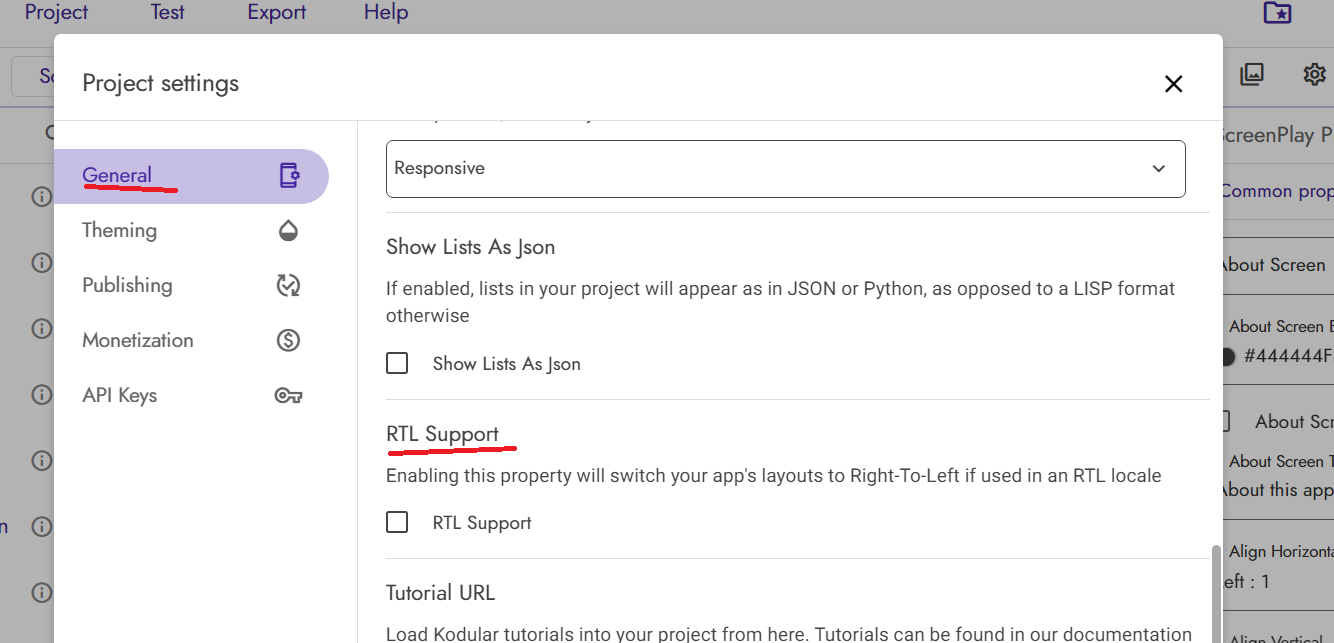The image size is (1334, 643).
Task: Close the Project settings dialog
Action: [x=1174, y=84]
